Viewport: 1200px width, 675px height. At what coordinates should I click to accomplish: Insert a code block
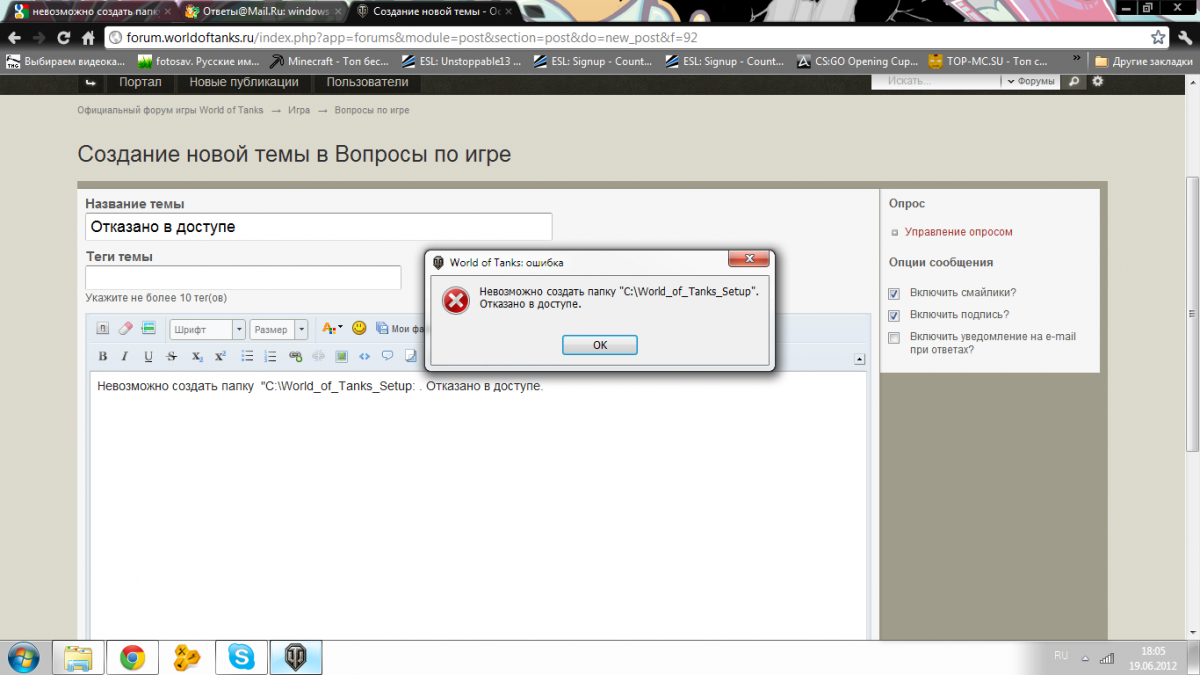point(364,356)
